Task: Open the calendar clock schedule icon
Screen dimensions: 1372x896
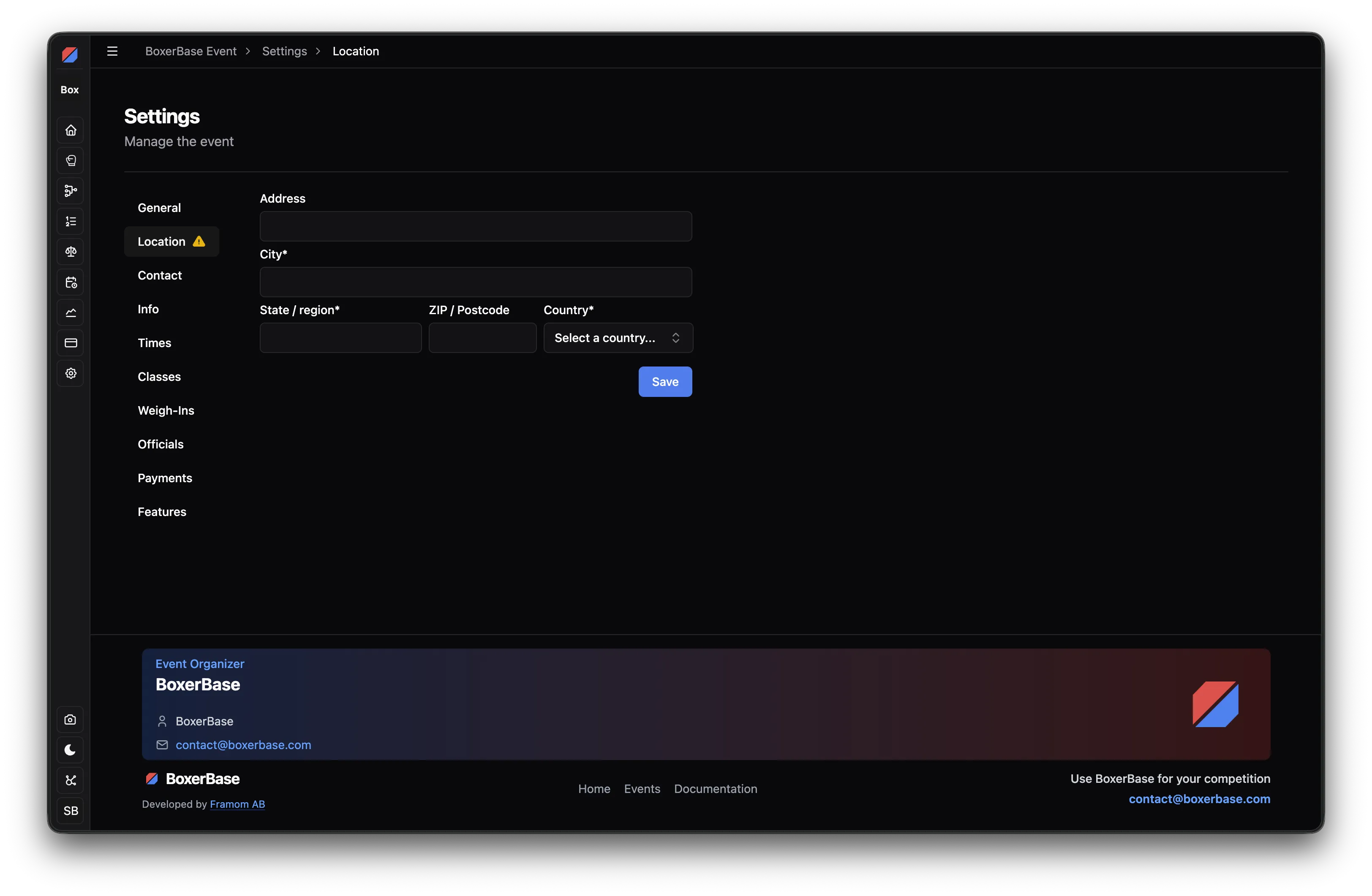Action: pyautogui.click(x=70, y=282)
